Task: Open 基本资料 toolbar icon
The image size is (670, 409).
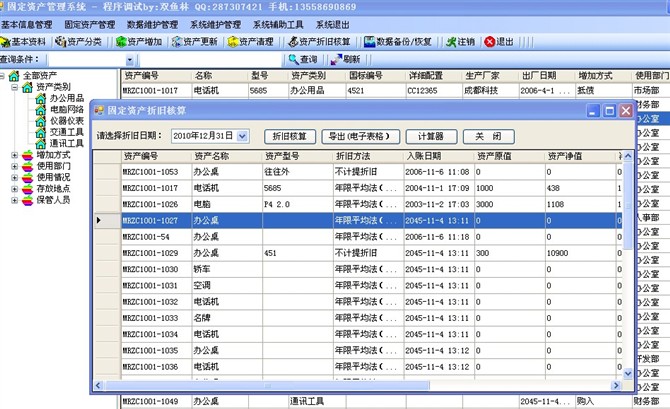Action: click(23, 41)
